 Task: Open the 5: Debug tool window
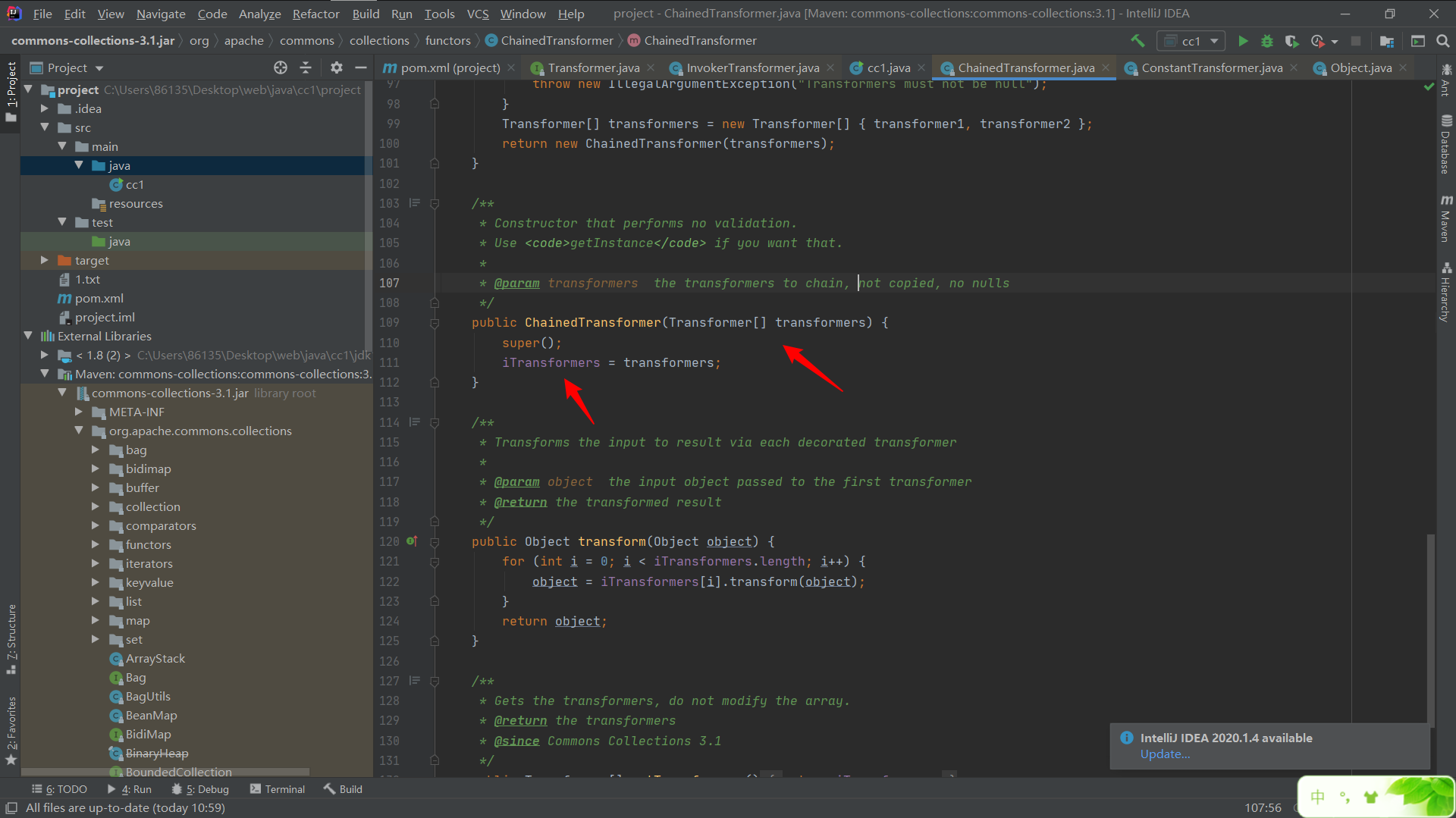pyautogui.click(x=200, y=789)
